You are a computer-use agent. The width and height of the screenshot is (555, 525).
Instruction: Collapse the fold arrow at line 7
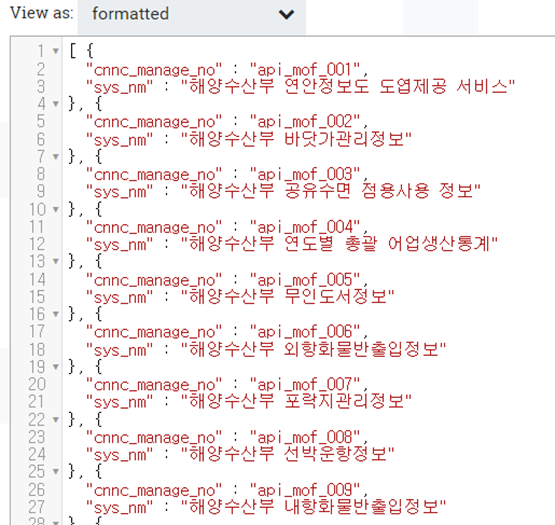point(56,156)
